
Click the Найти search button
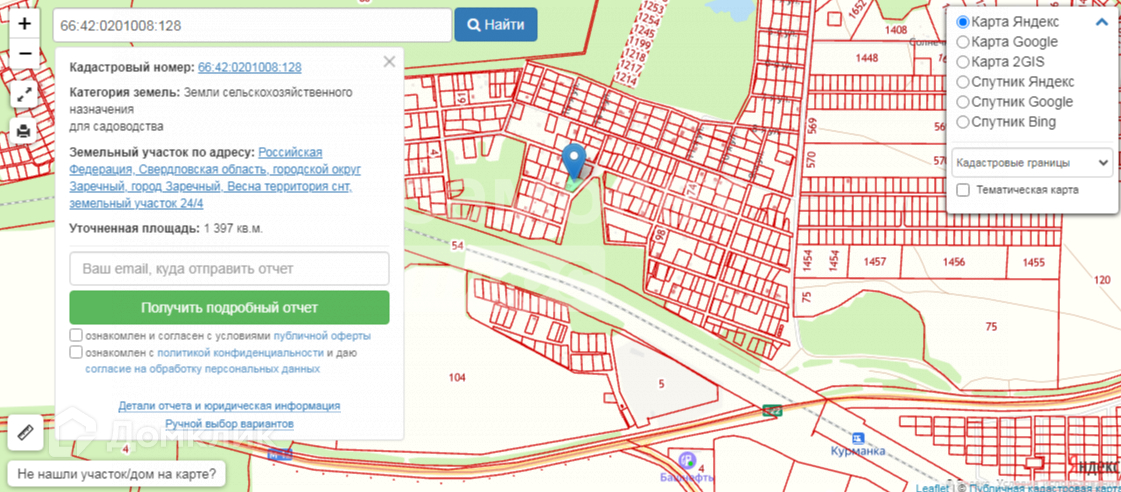point(496,25)
